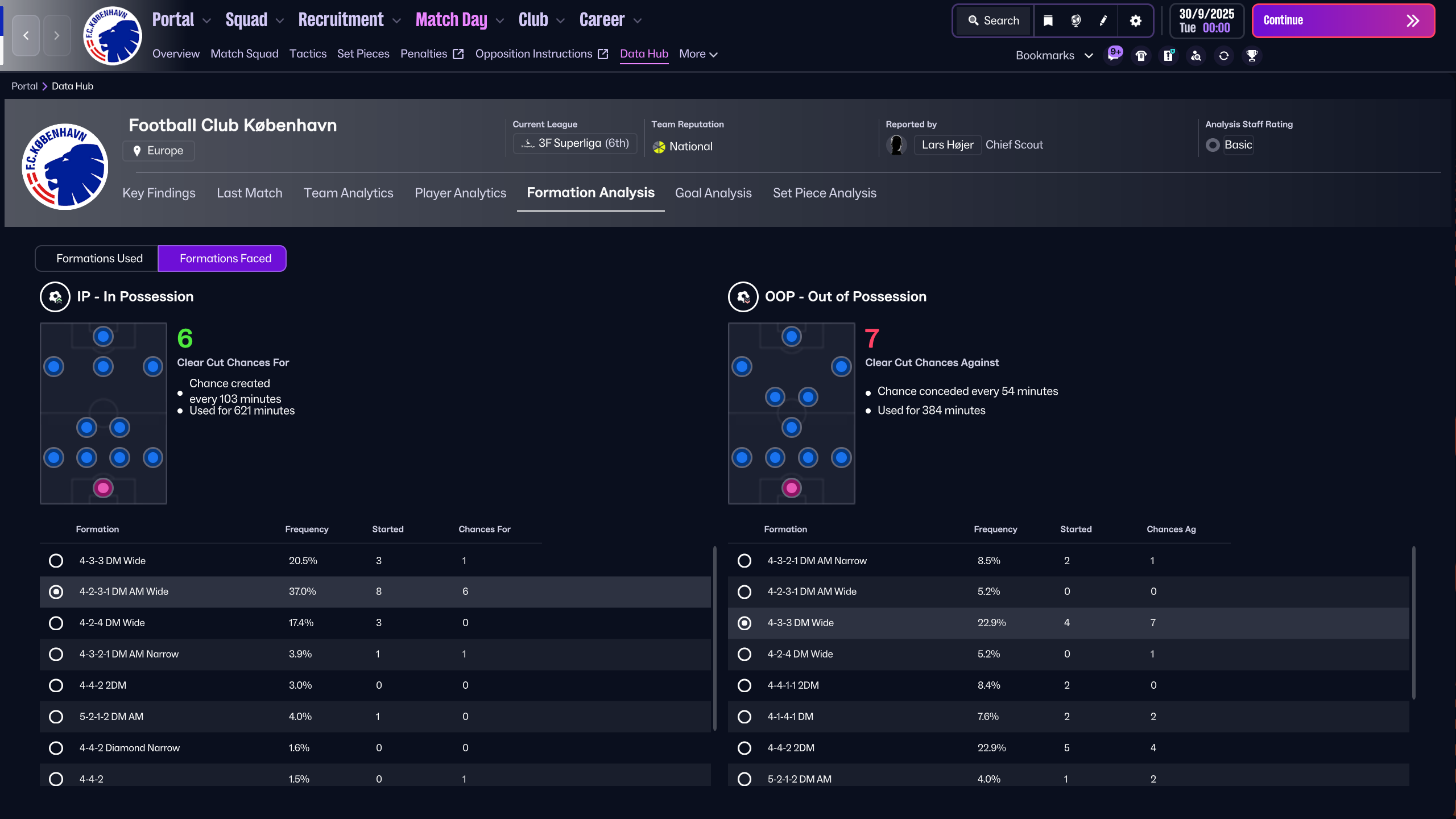
Task: Open the globe world icon
Action: coord(1076,21)
